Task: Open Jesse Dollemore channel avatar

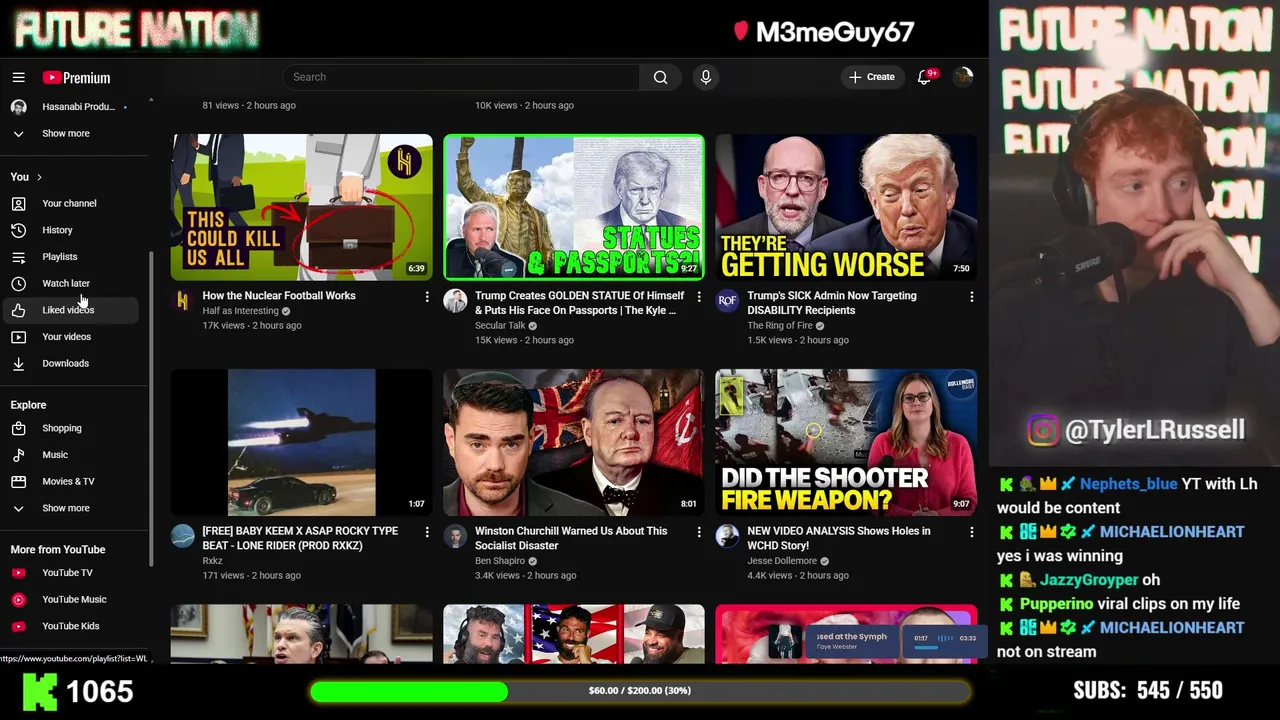Action: click(x=727, y=536)
